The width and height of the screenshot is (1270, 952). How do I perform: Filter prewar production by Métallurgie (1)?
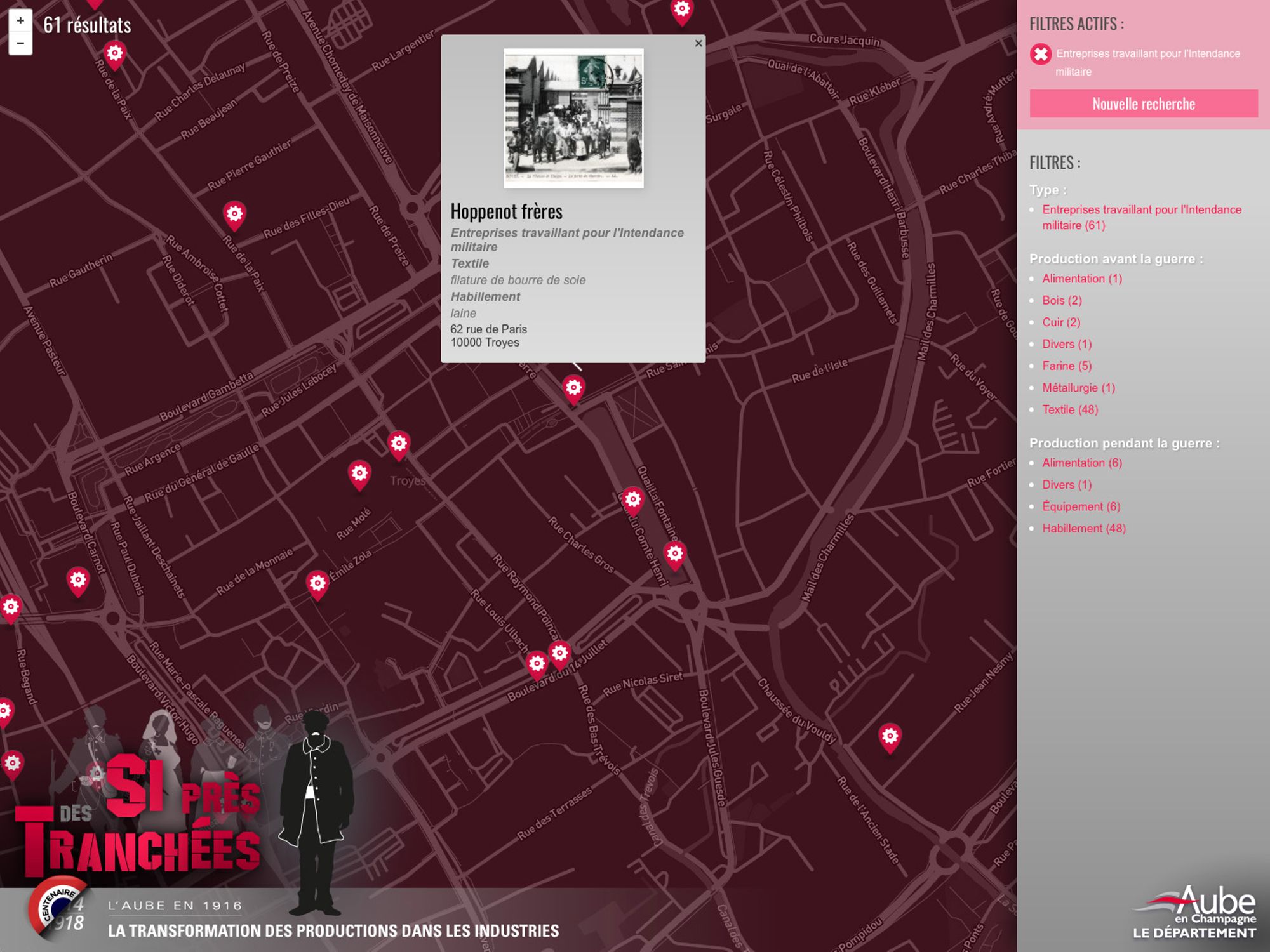1078,387
